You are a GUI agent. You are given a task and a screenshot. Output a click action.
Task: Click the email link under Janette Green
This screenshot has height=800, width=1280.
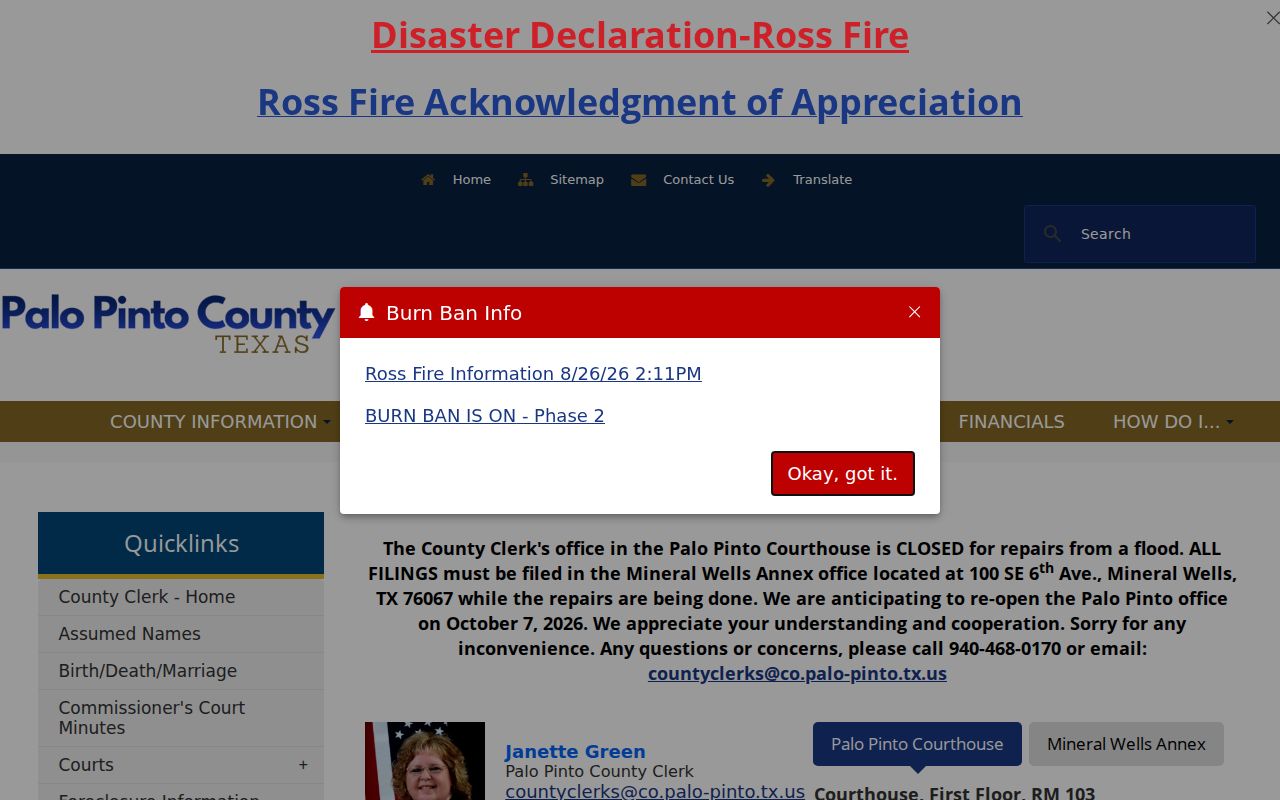[655, 791]
